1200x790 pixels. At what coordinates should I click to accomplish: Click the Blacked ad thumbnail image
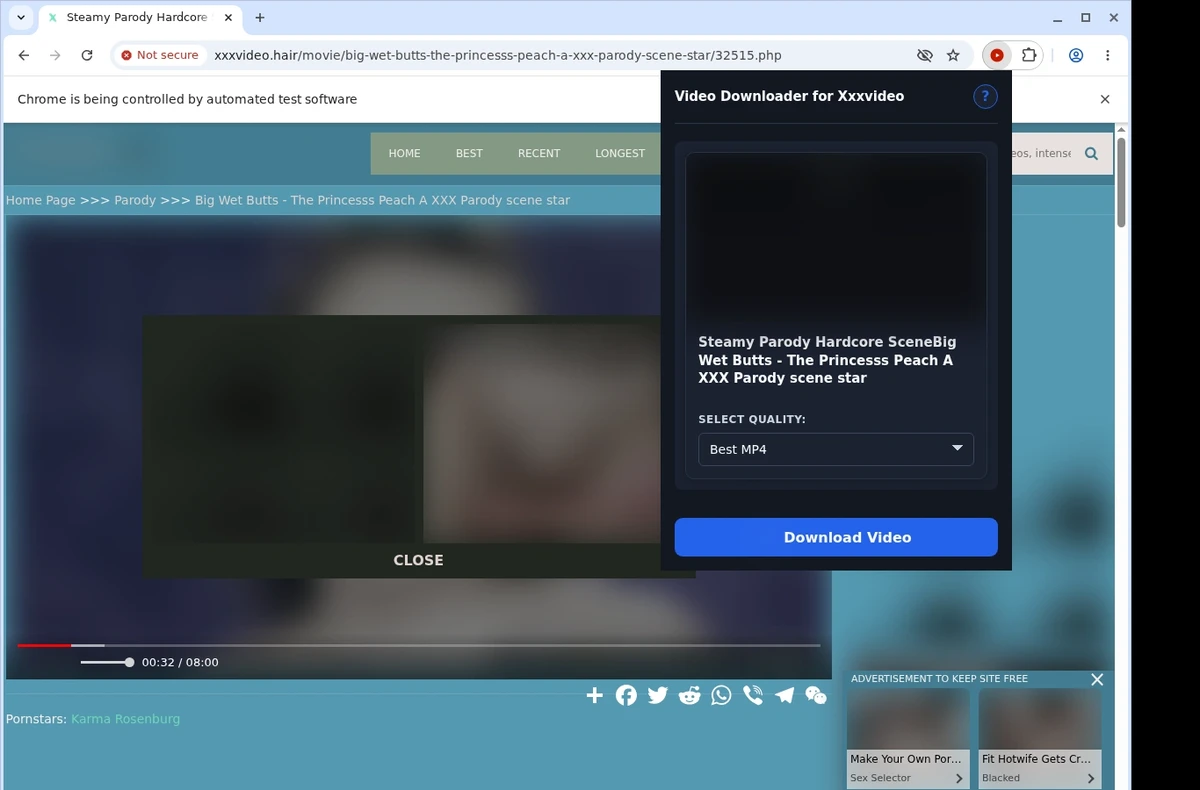click(1040, 719)
